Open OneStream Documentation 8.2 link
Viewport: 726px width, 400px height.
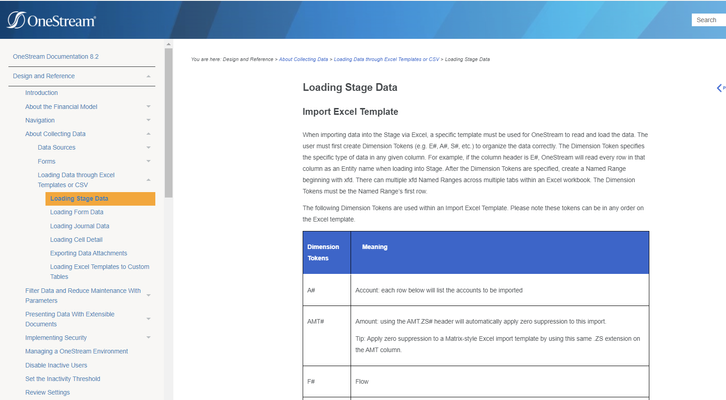pyautogui.click(x=56, y=56)
